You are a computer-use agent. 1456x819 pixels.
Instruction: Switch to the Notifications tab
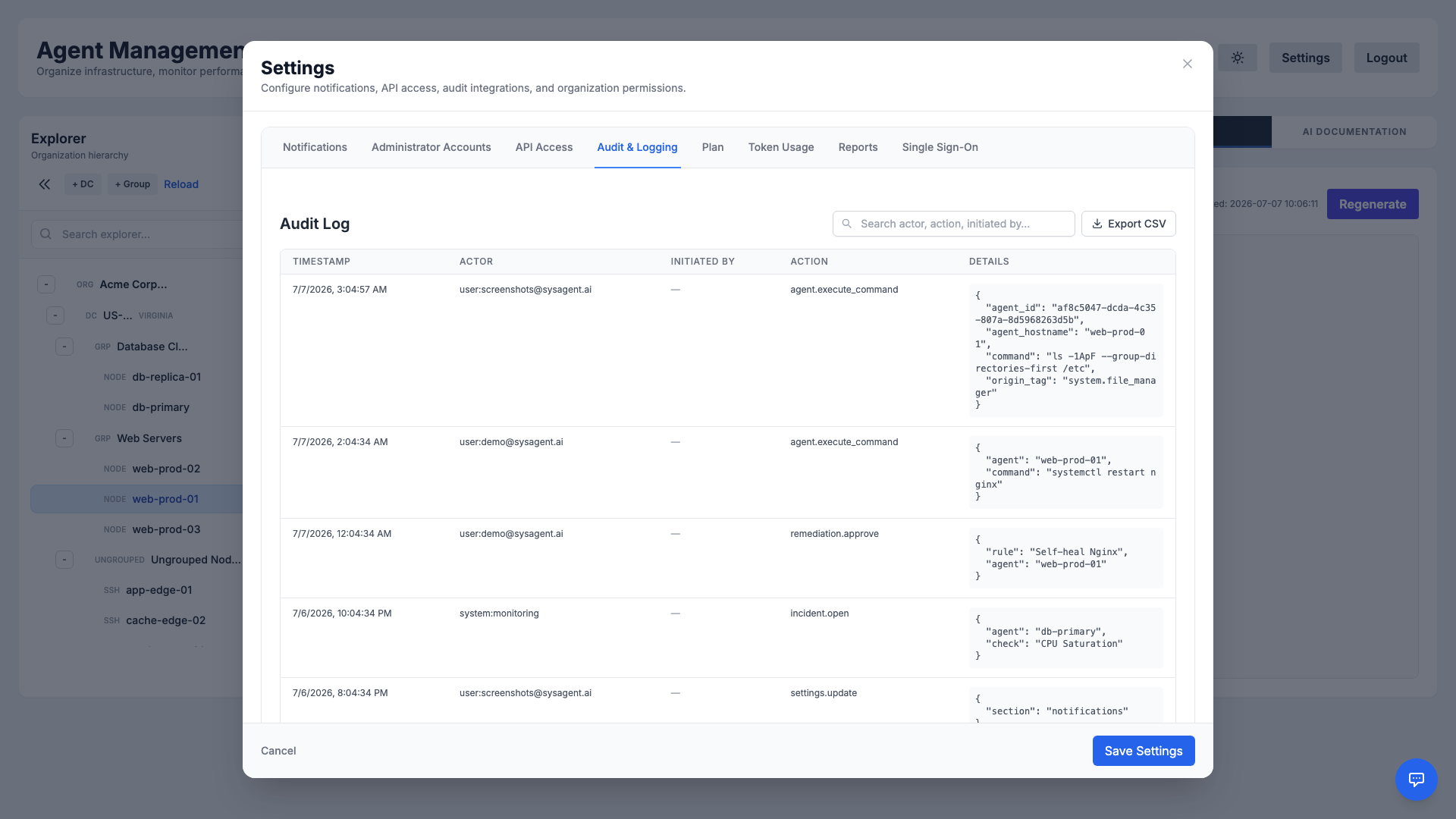[315, 147]
